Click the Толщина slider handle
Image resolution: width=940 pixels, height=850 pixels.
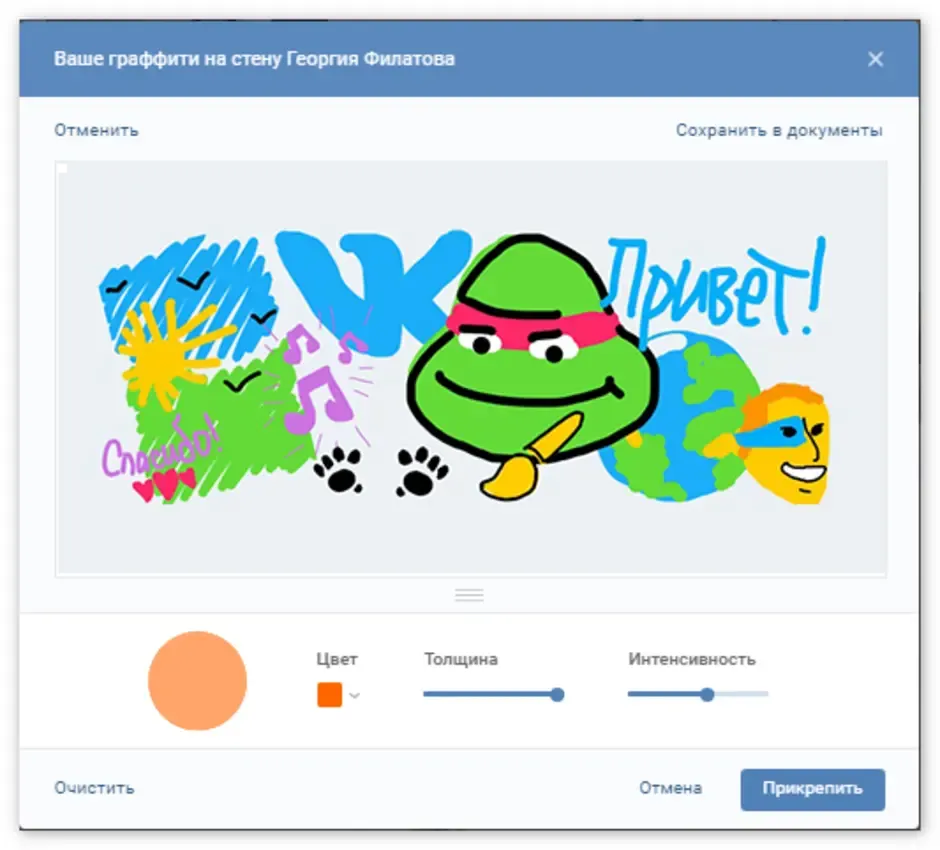(x=557, y=694)
